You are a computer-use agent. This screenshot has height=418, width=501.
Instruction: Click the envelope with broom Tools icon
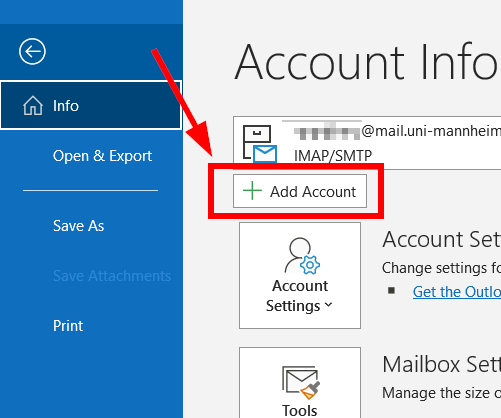(x=301, y=382)
